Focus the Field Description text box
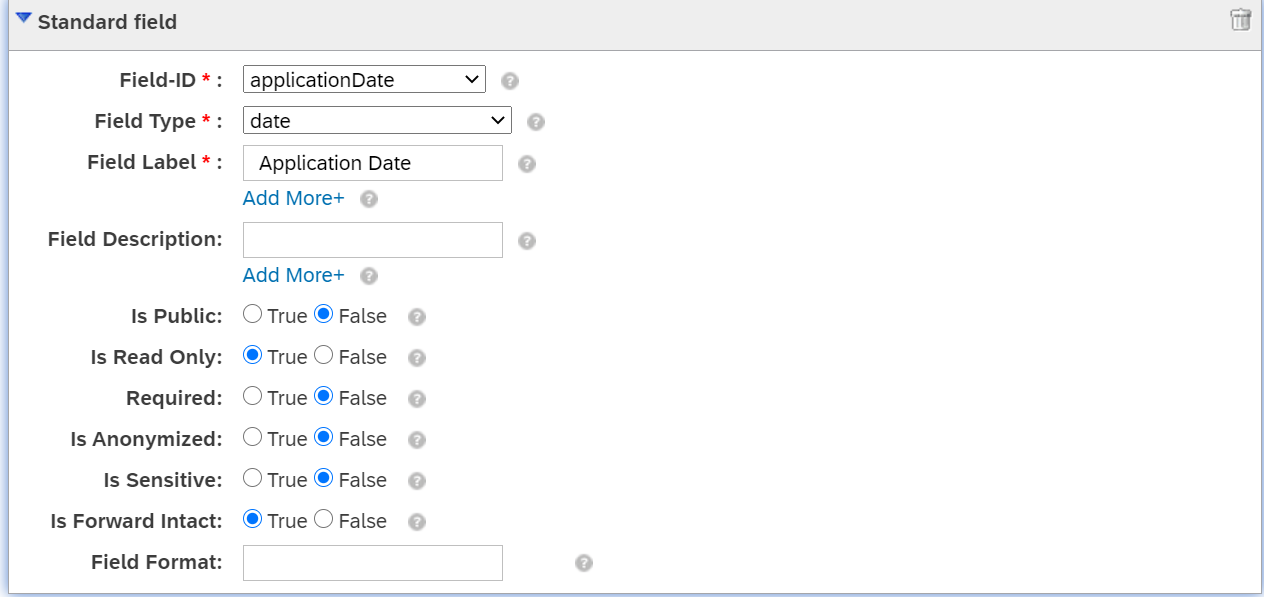The image size is (1264, 597). pyautogui.click(x=373, y=240)
